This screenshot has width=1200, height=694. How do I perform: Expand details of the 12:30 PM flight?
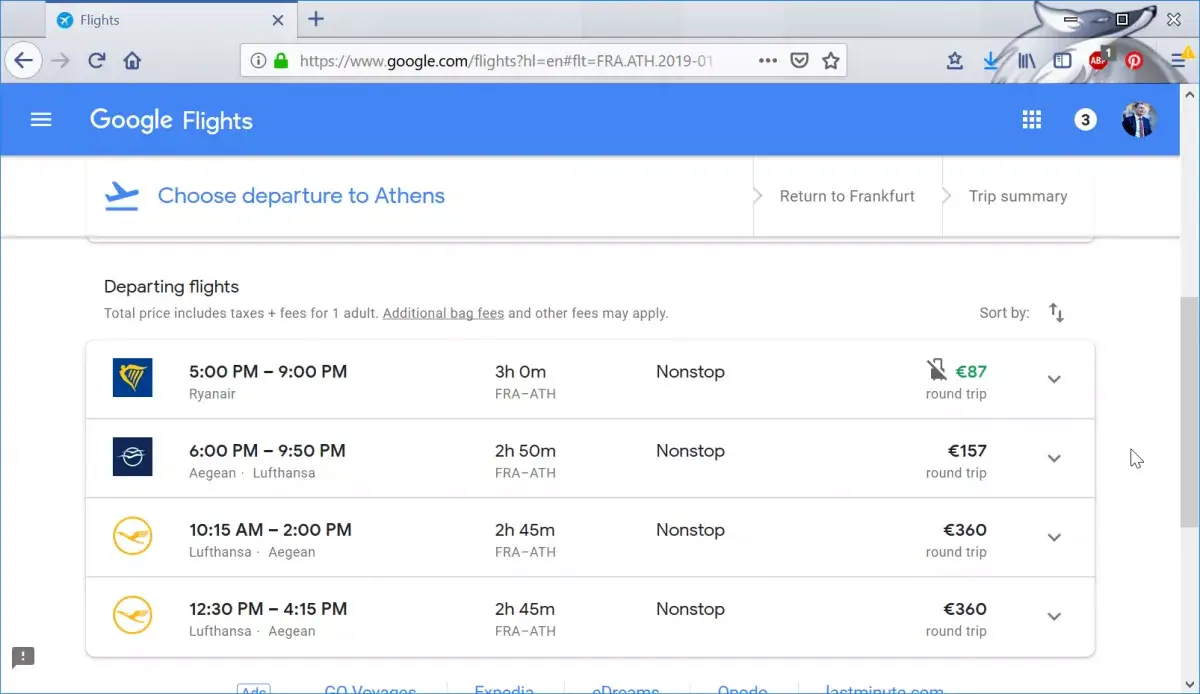(x=1054, y=616)
